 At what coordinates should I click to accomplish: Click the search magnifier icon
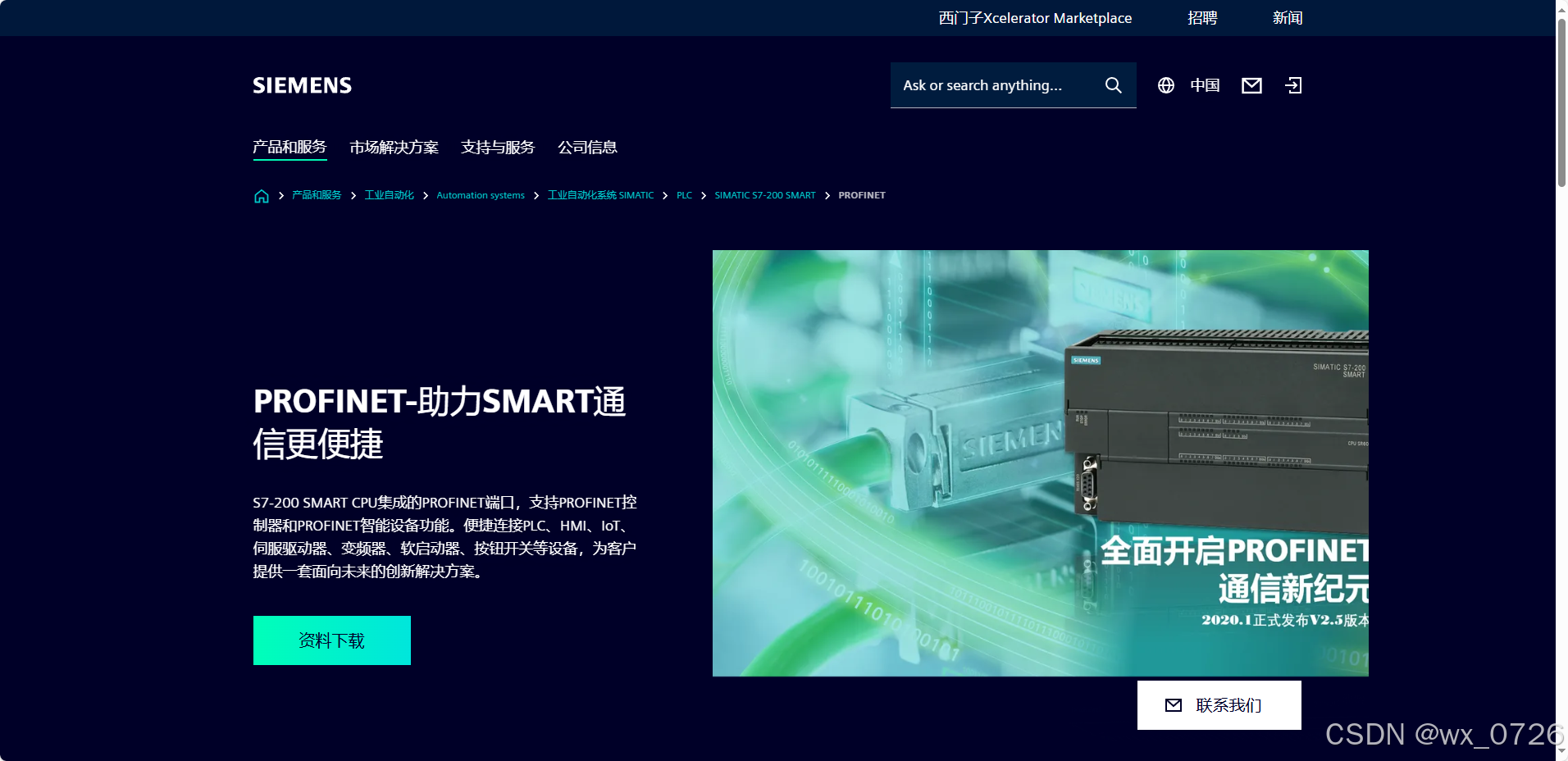point(1113,85)
